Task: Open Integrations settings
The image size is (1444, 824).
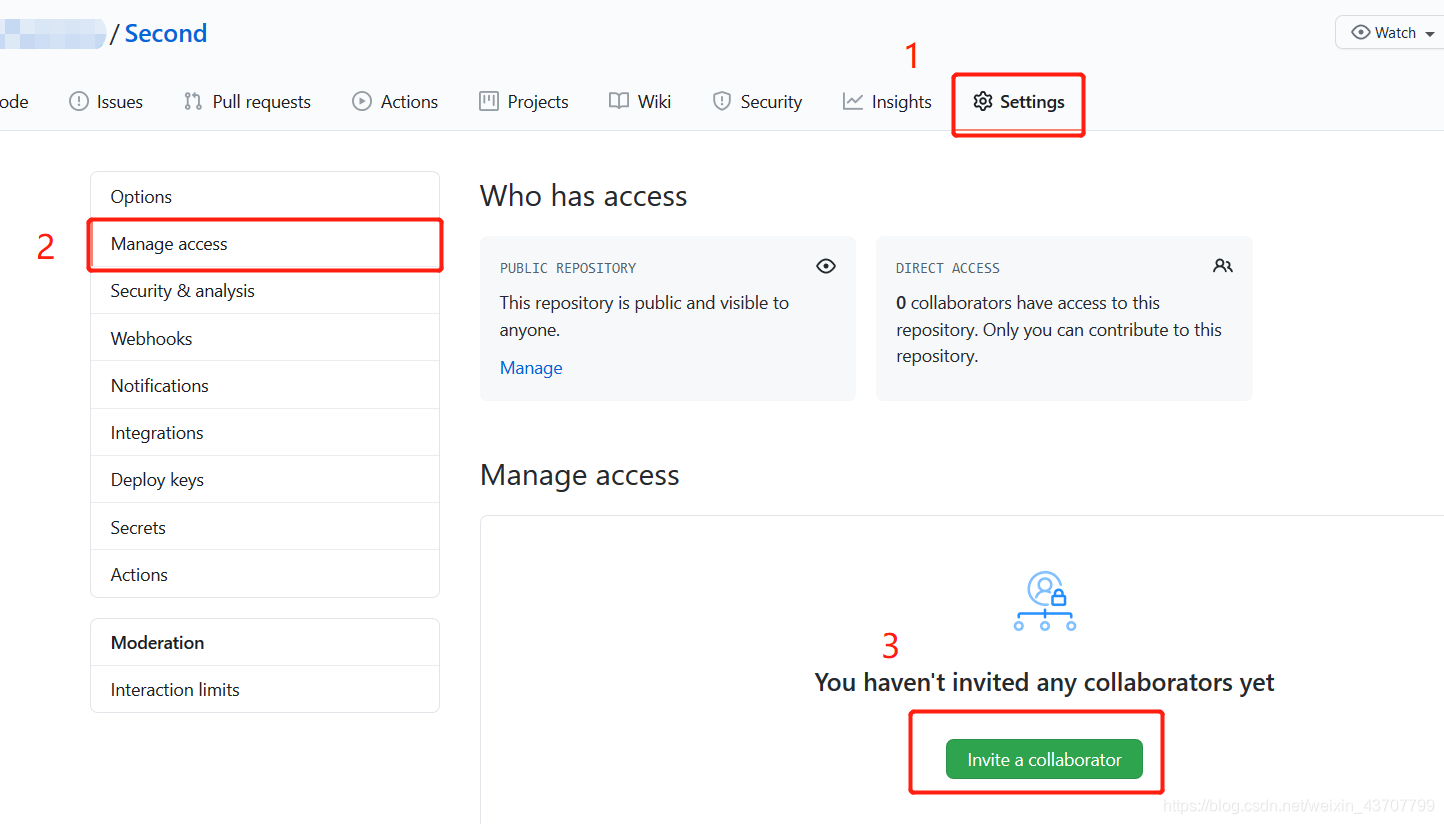Action: [265, 432]
